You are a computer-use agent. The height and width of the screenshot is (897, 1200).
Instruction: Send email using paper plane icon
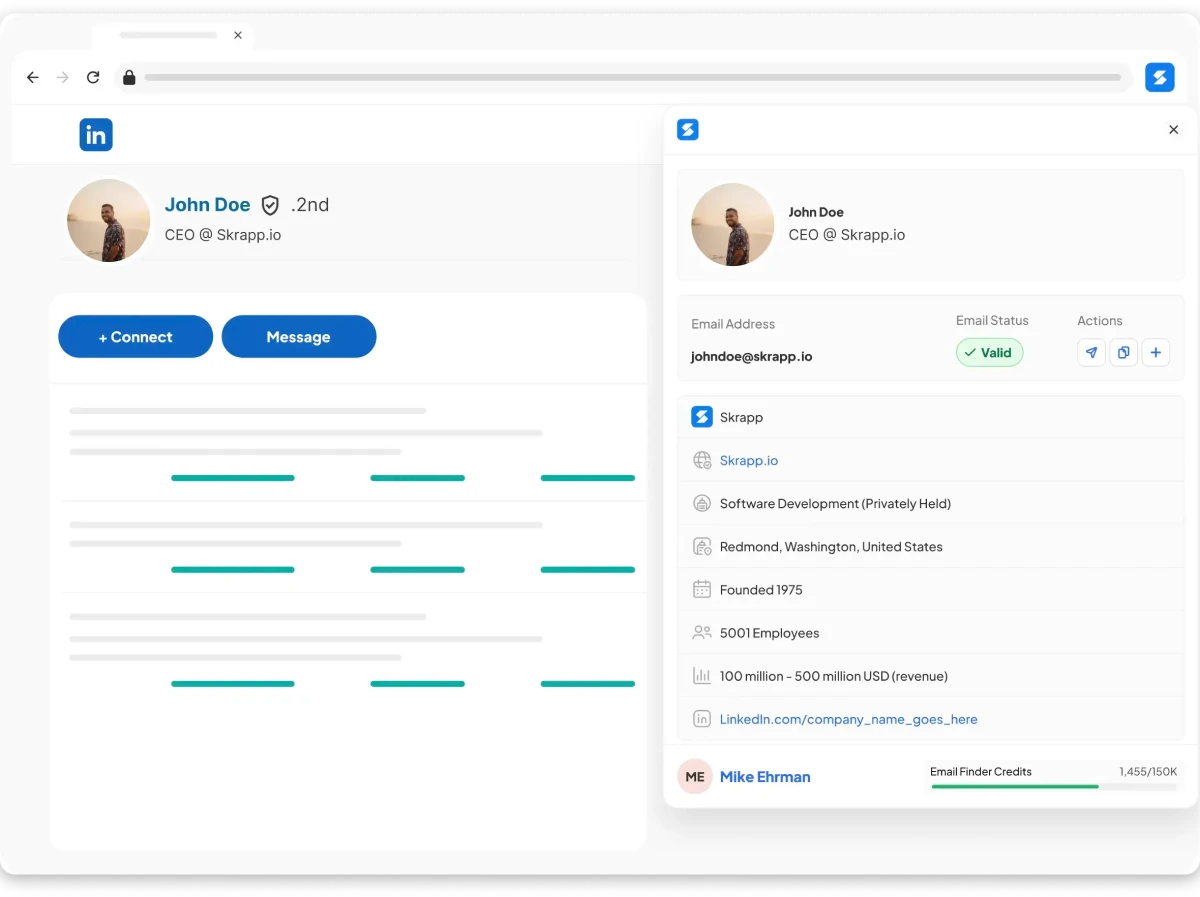[x=1092, y=353]
